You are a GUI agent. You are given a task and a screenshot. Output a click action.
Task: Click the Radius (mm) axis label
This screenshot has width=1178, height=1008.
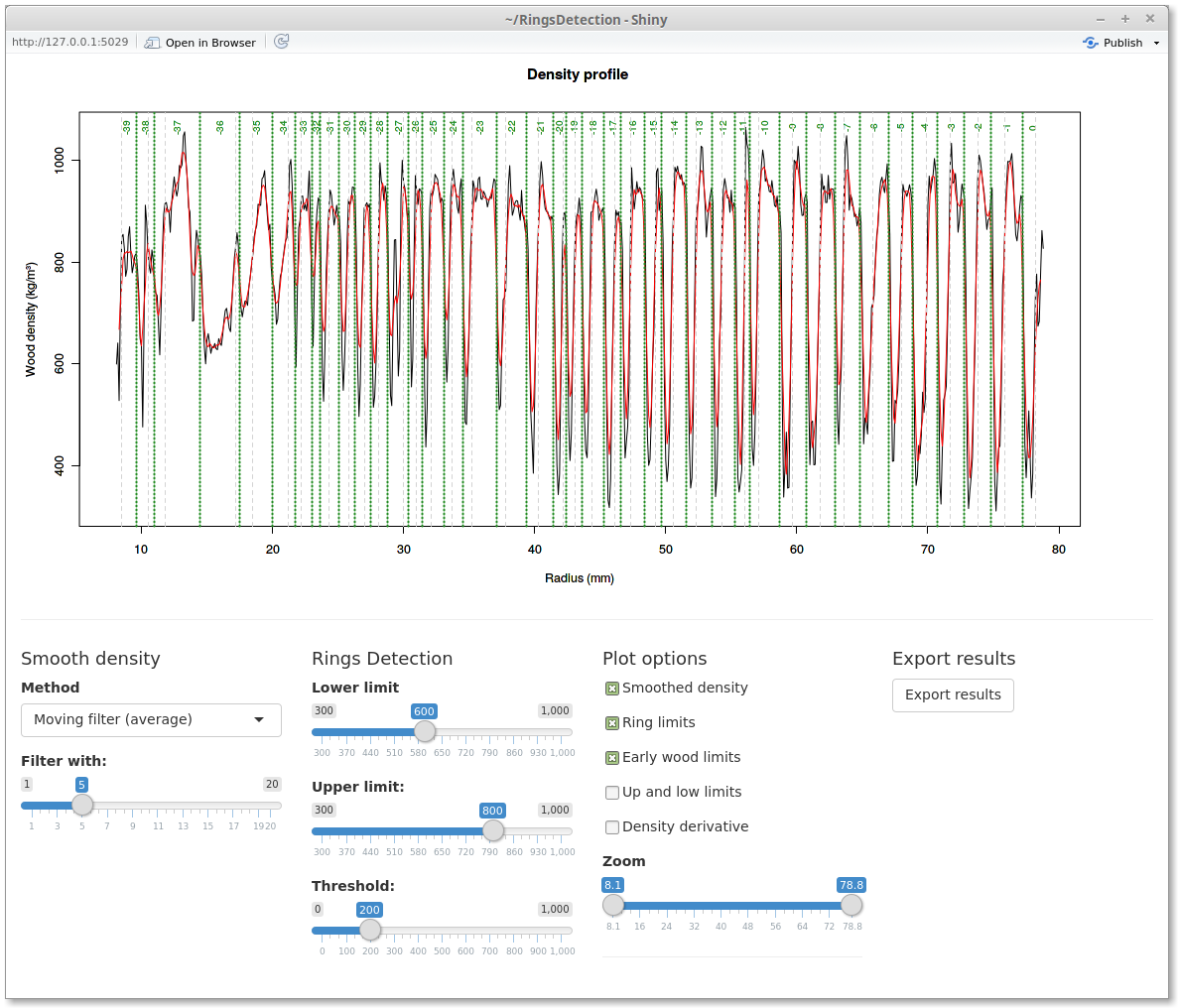580,578
